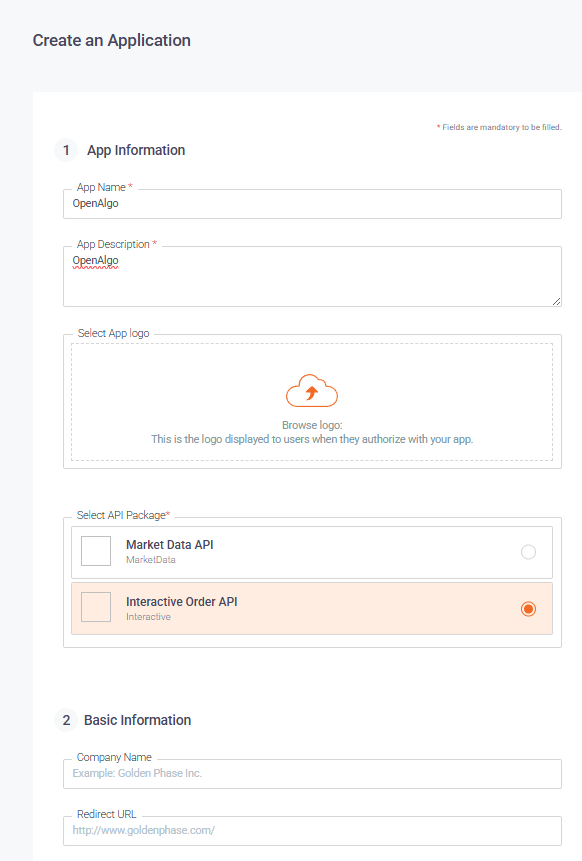Click the step 2 Basic Information number badge
Viewport: 582px width, 861px height.
pyautogui.click(x=66, y=720)
